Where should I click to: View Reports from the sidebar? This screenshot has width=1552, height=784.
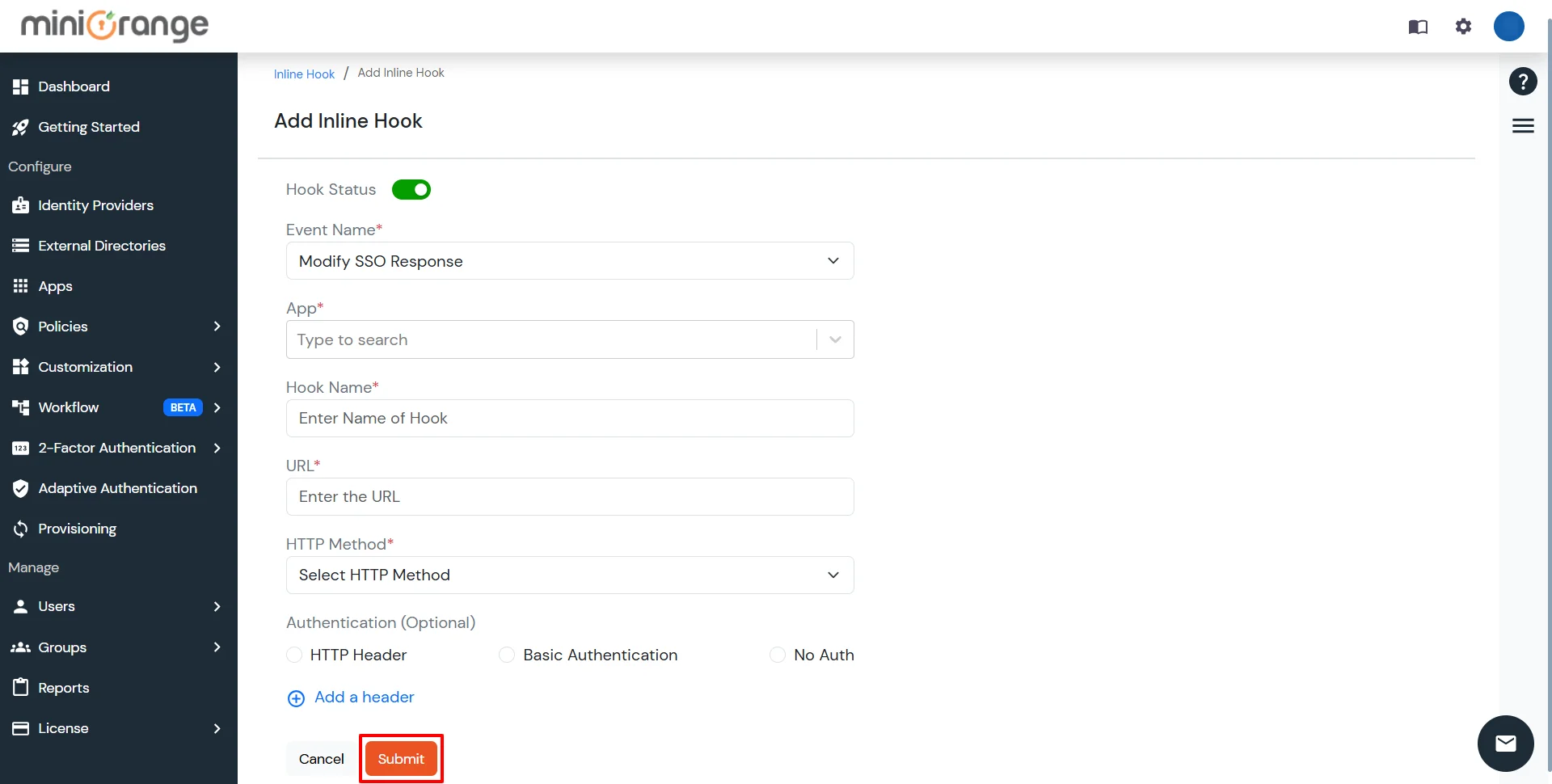(x=63, y=687)
